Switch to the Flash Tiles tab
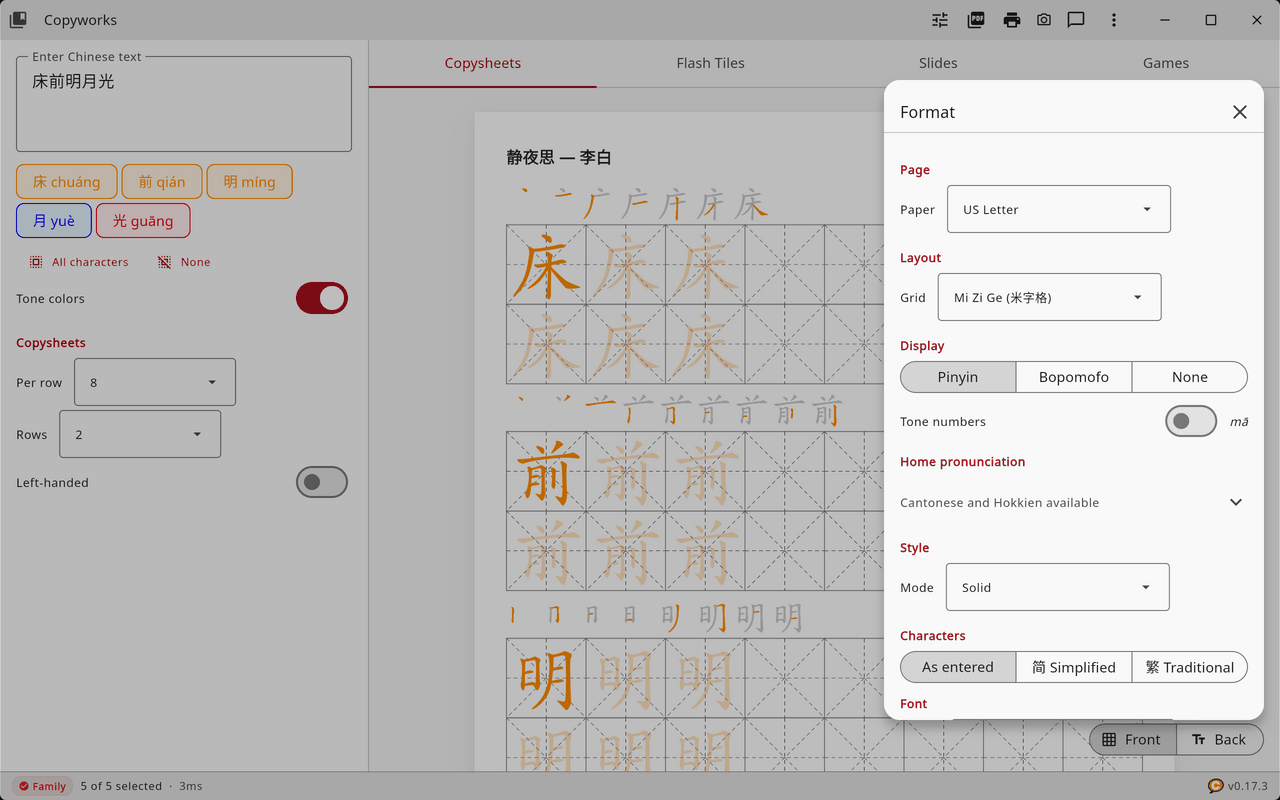Viewport: 1280px width, 800px height. (x=710, y=63)
